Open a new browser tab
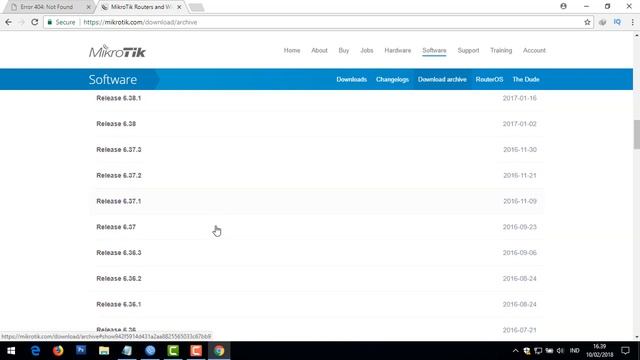 tap(196, 7)
